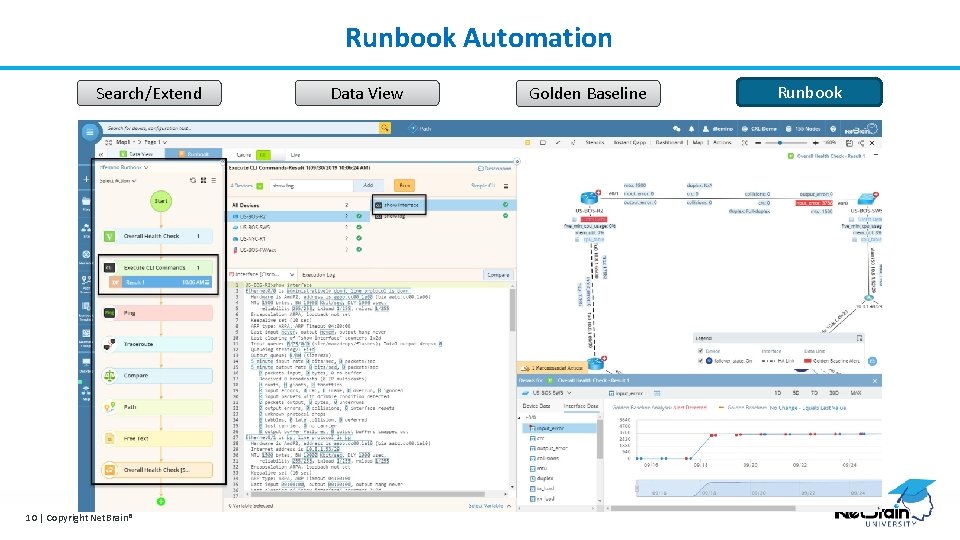Select the Path runbook node

(158, 407)
